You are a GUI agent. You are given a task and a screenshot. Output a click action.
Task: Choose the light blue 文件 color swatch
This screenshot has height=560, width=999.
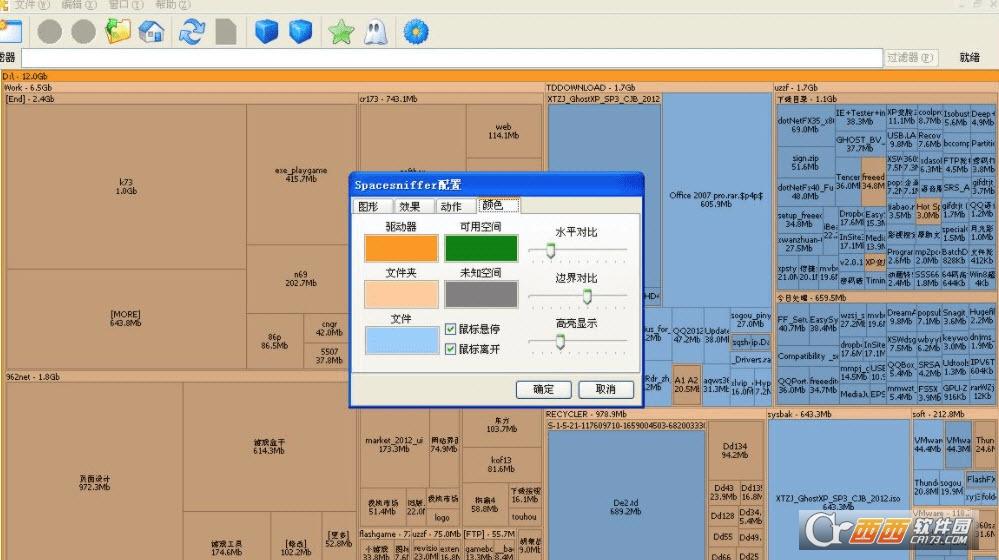click(x=401, y=340)
